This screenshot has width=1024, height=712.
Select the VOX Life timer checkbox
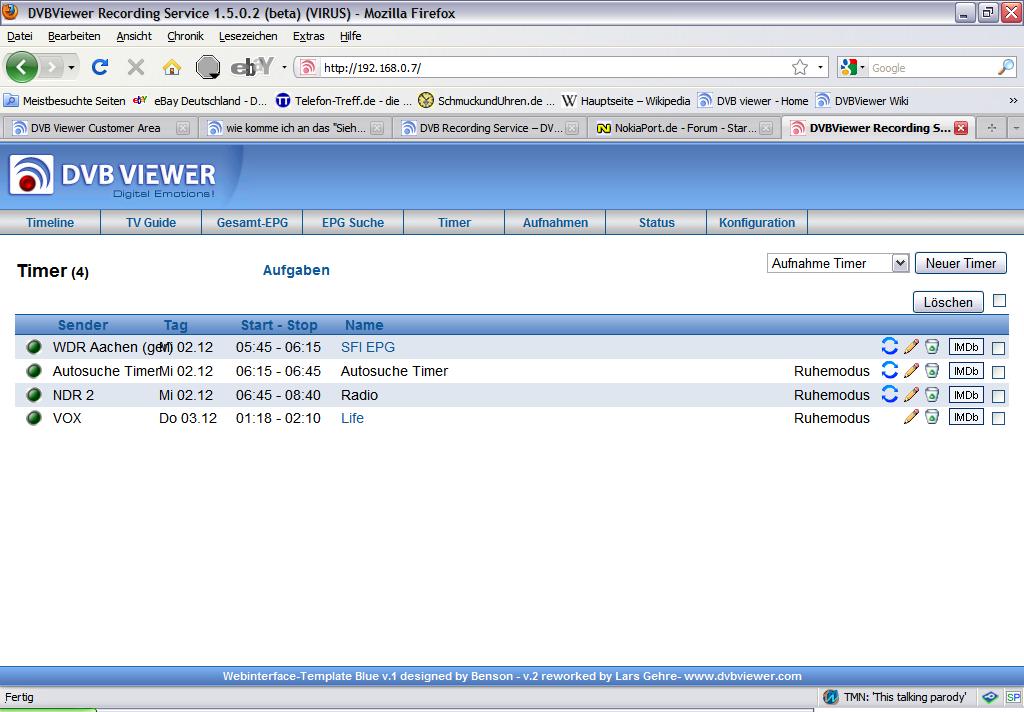coord(998,419)
